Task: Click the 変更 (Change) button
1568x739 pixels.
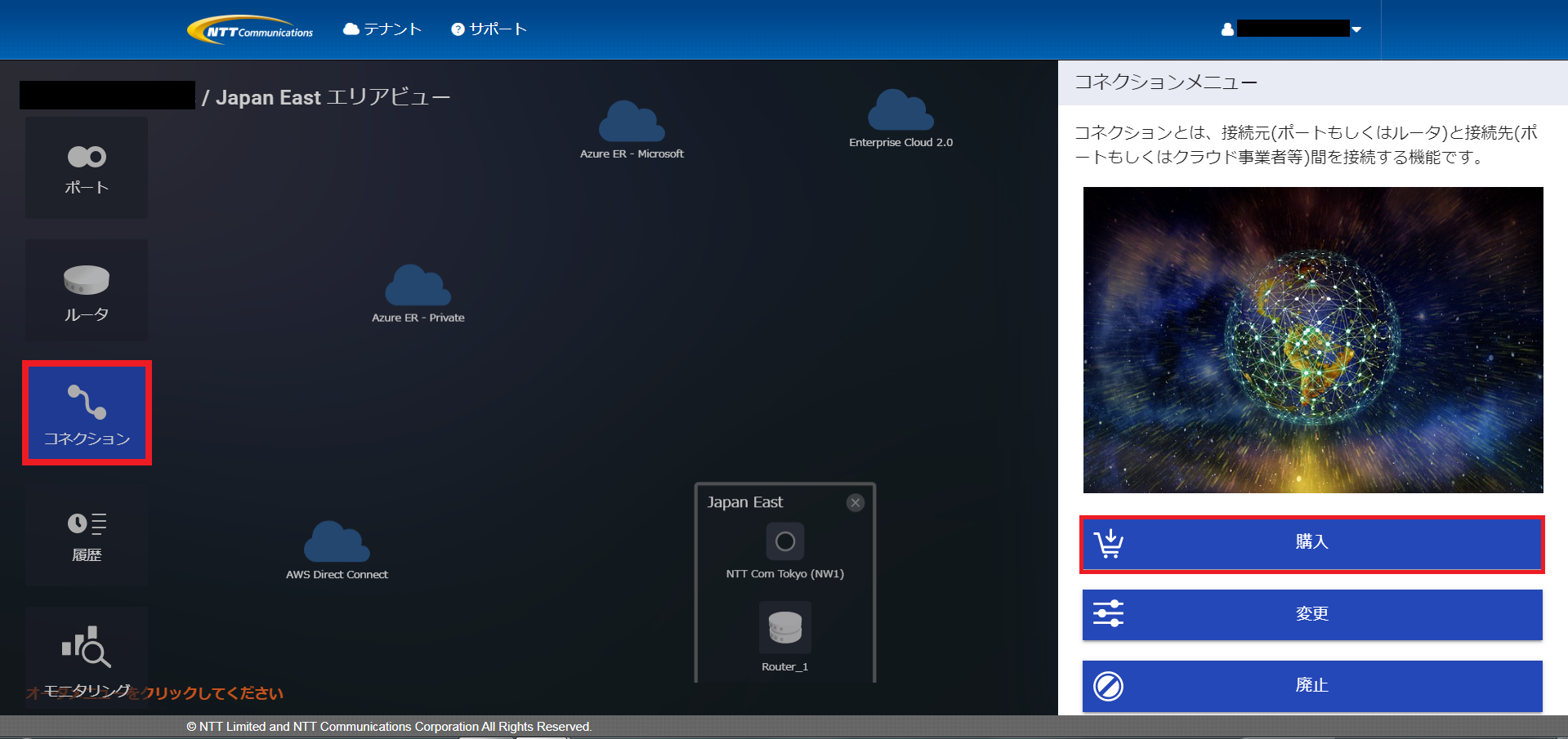Action: [1311, 614]
